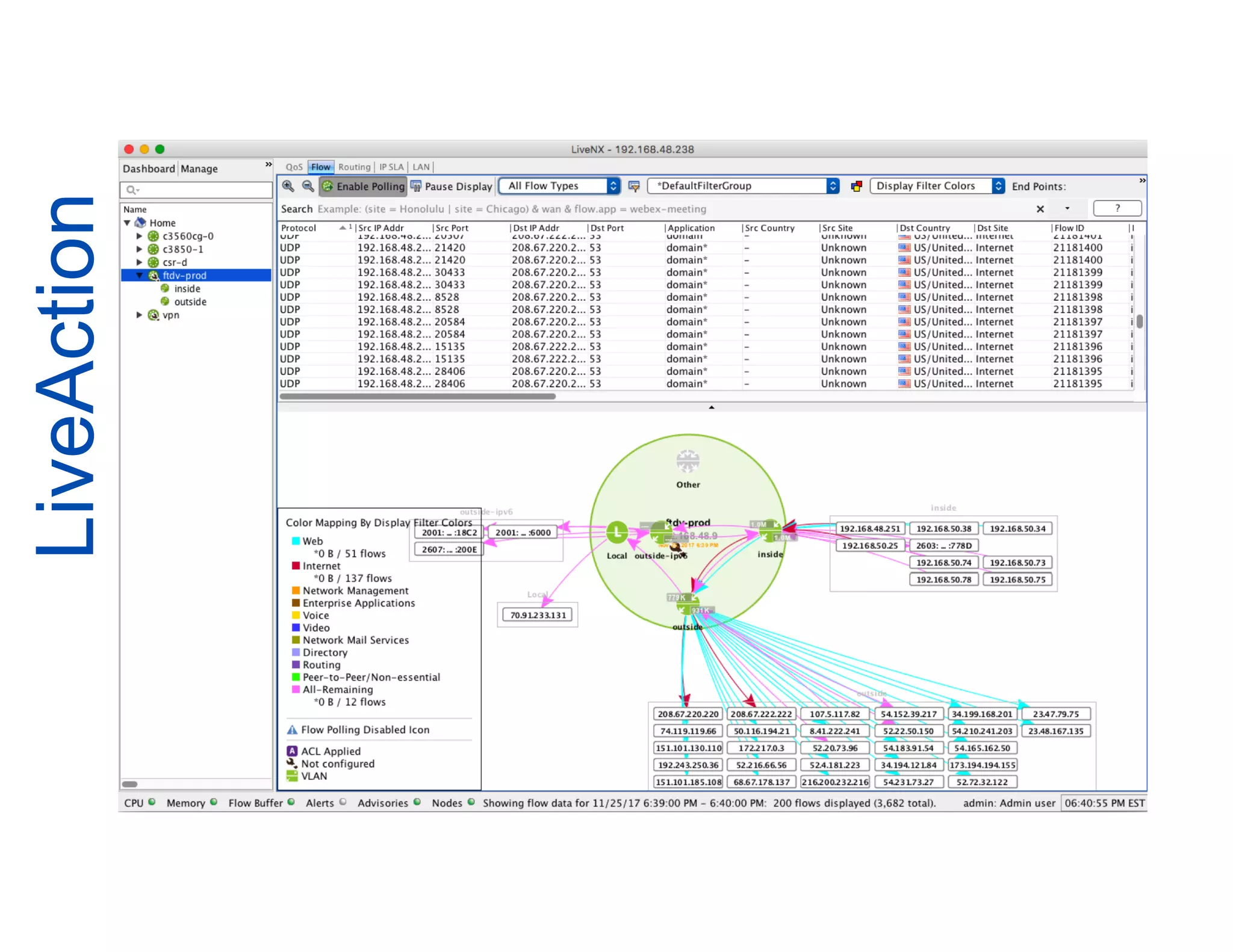Click the zoom out magnifier icon
Screen dimensions: 1233x952
[308, 186]
